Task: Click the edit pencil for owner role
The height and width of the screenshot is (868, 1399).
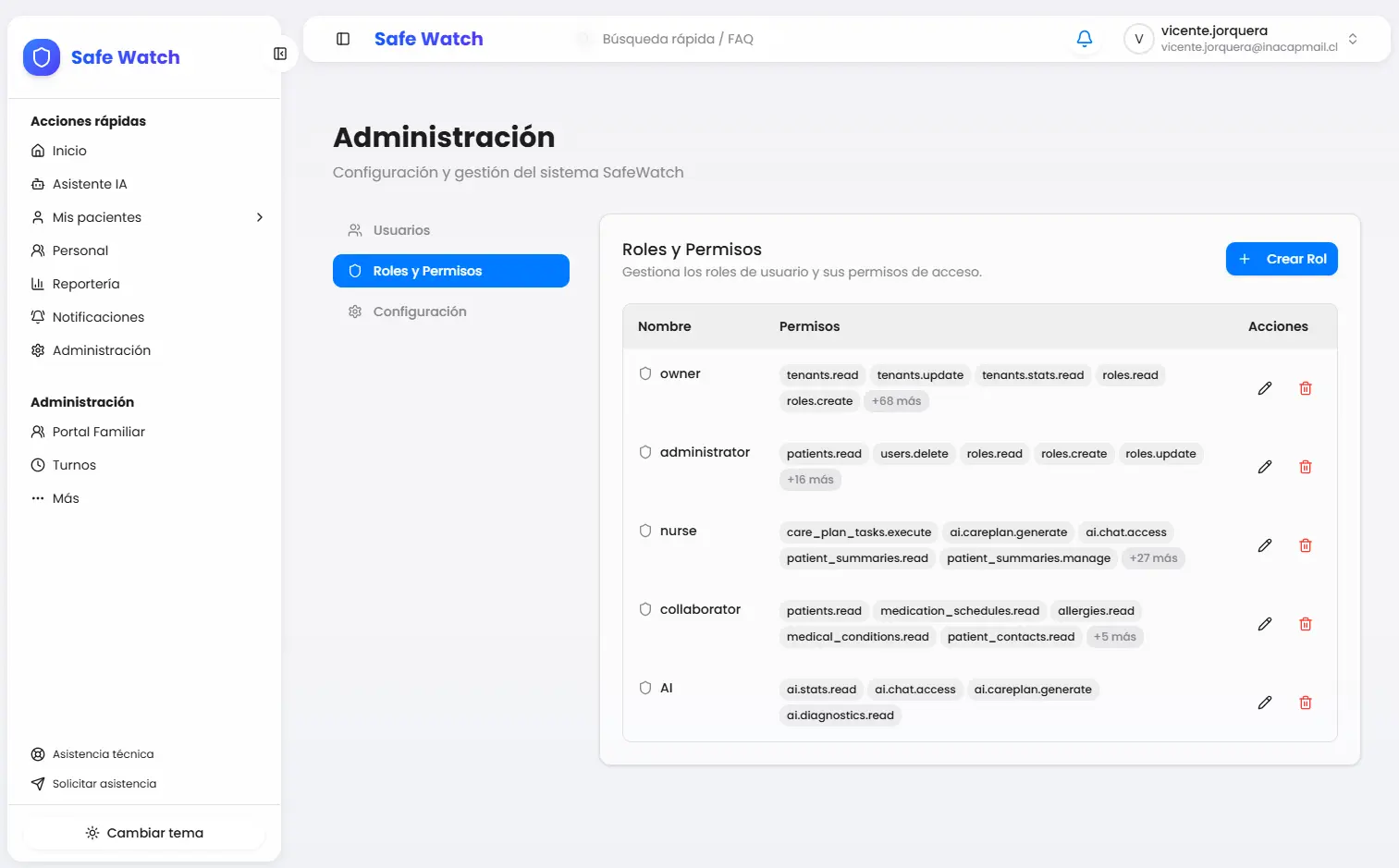Action: 1264,388
